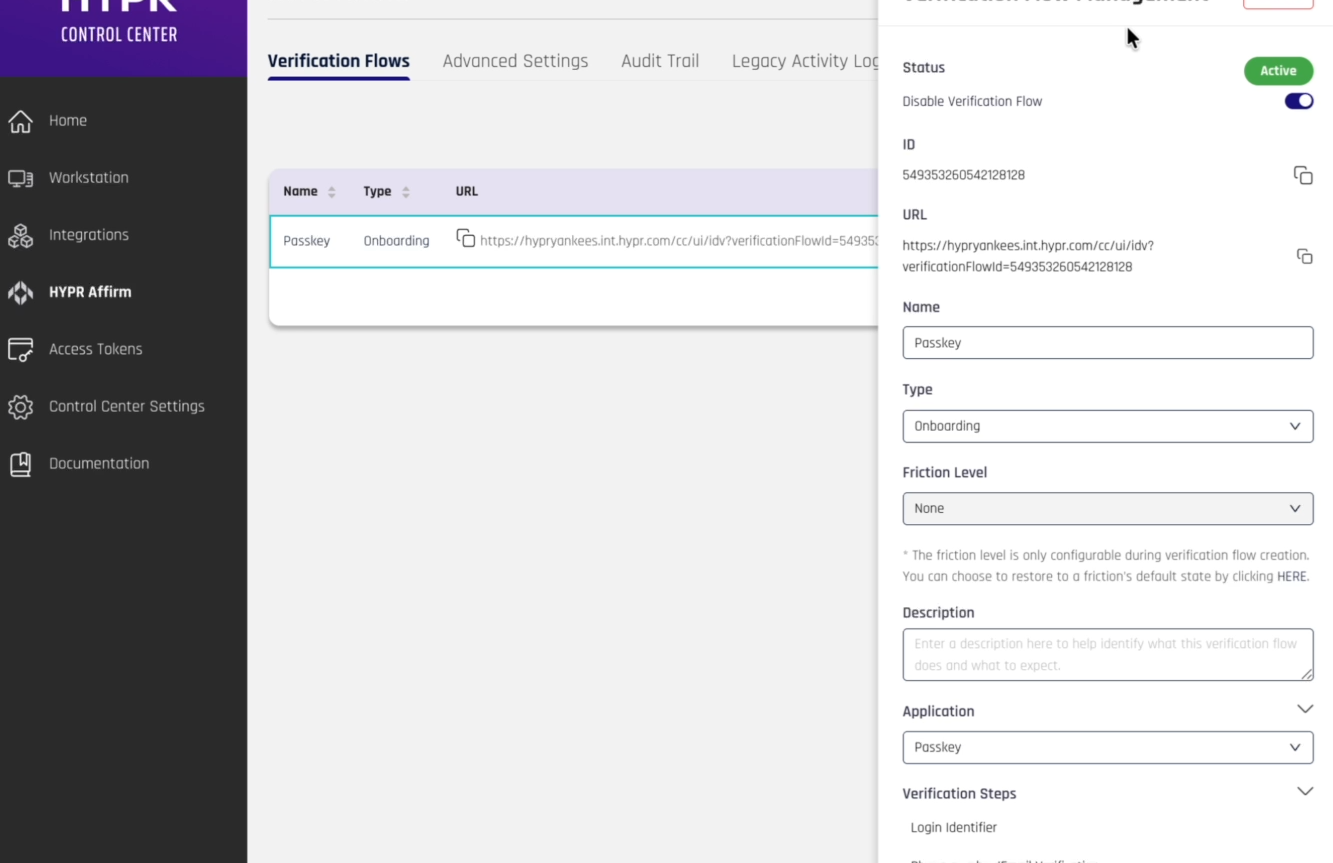Click the Access Tokens icon
This screenshot has width=1333, height=863.
tap(20, 349)
